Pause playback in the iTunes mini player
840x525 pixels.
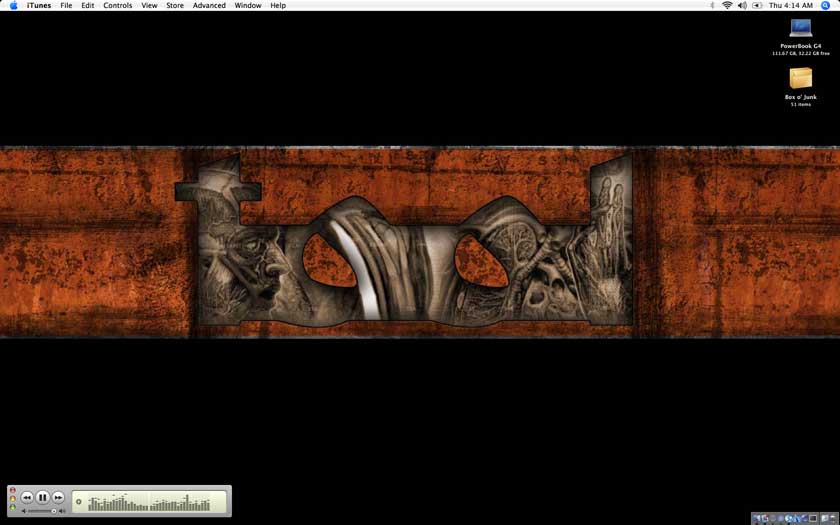pos(42,497)
